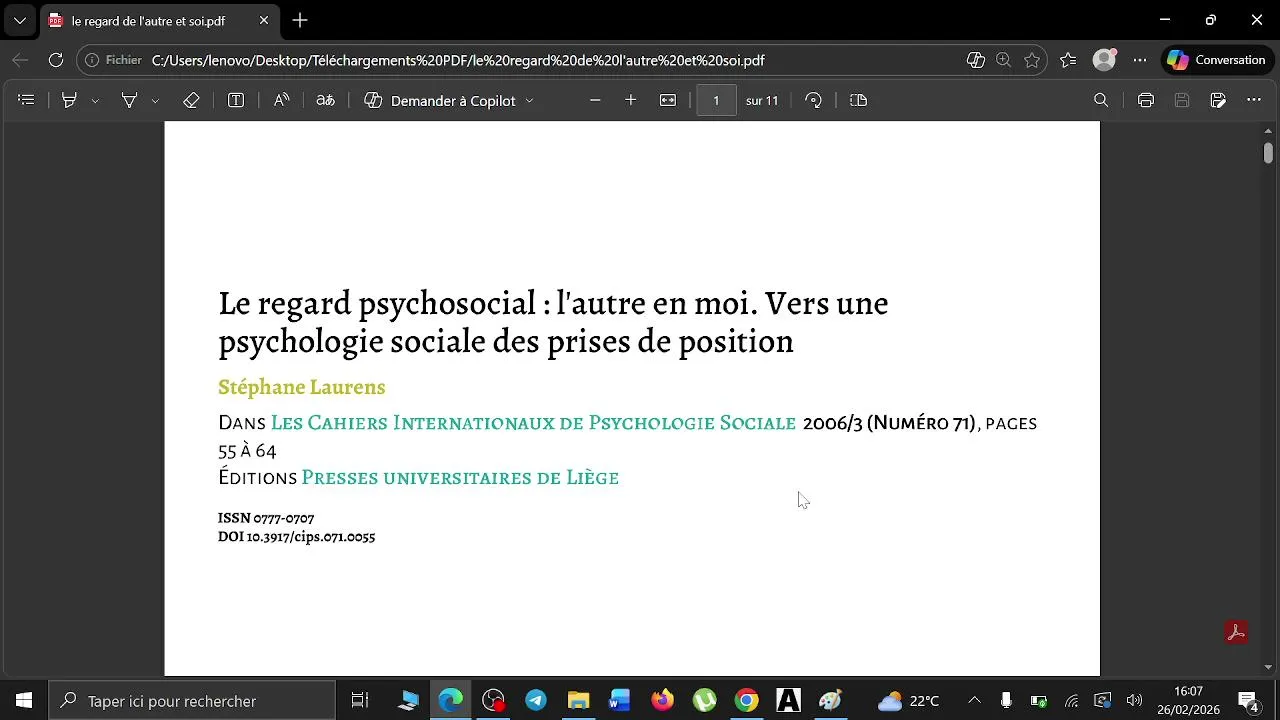Open the Windows Start menu

24,700
